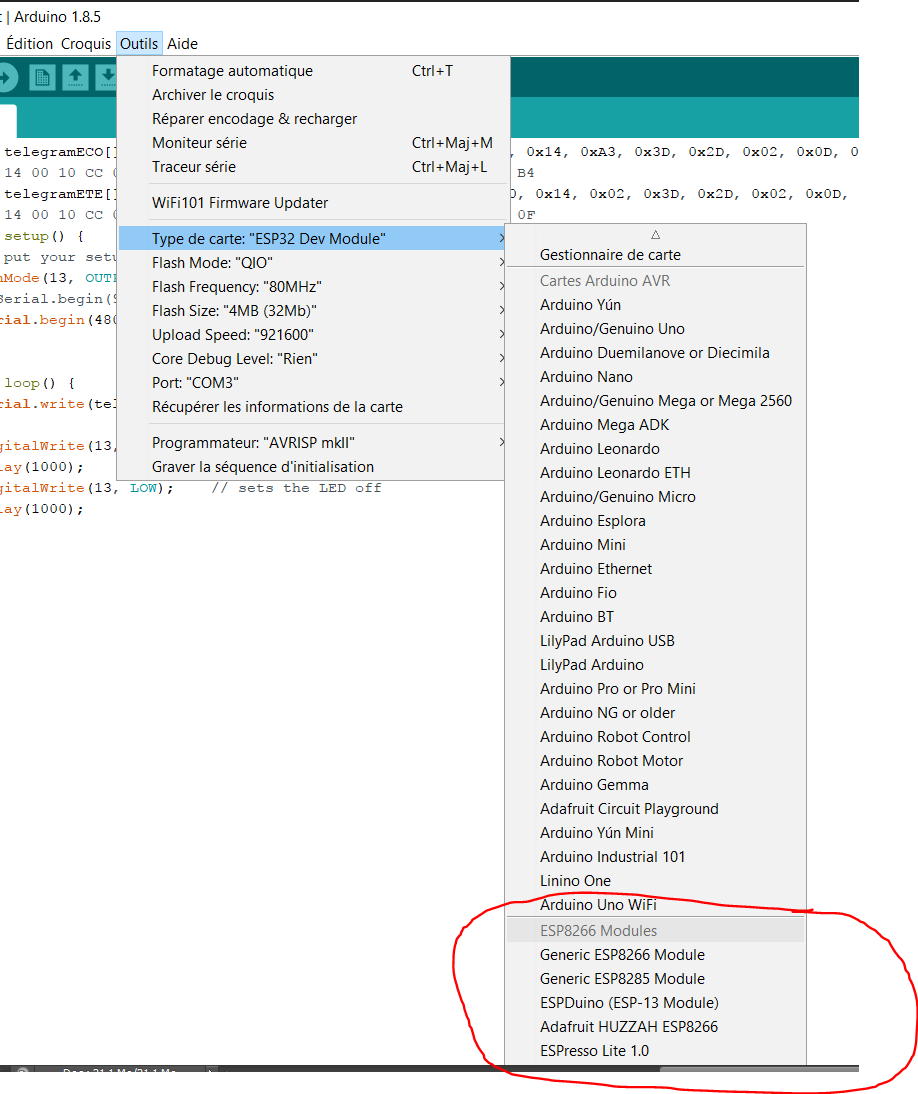Select Generic ESP8266 Module board
Viewport: 918px width, 1094px height.
tap(622, 955)
